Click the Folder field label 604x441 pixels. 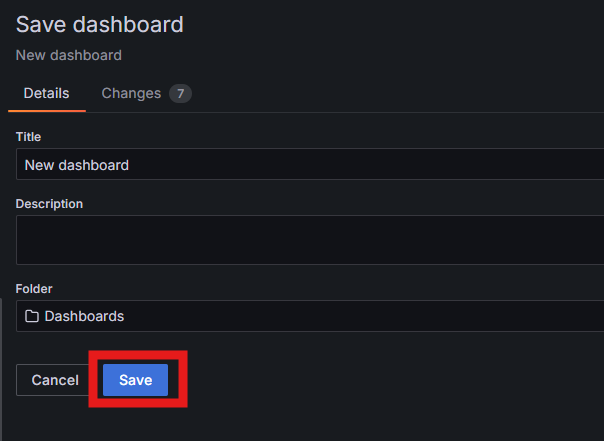34,289
